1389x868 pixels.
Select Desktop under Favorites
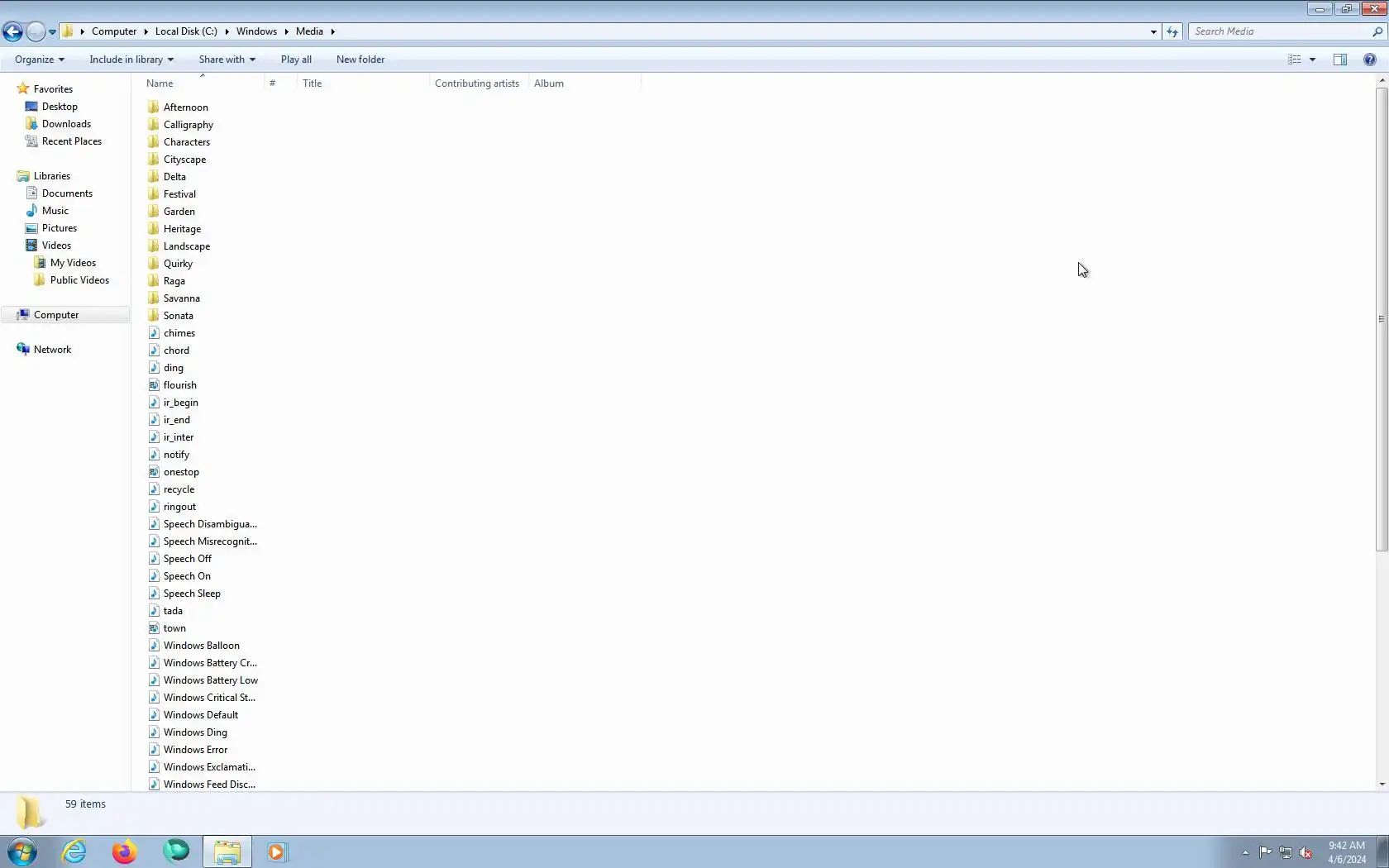tap(60, 107)
